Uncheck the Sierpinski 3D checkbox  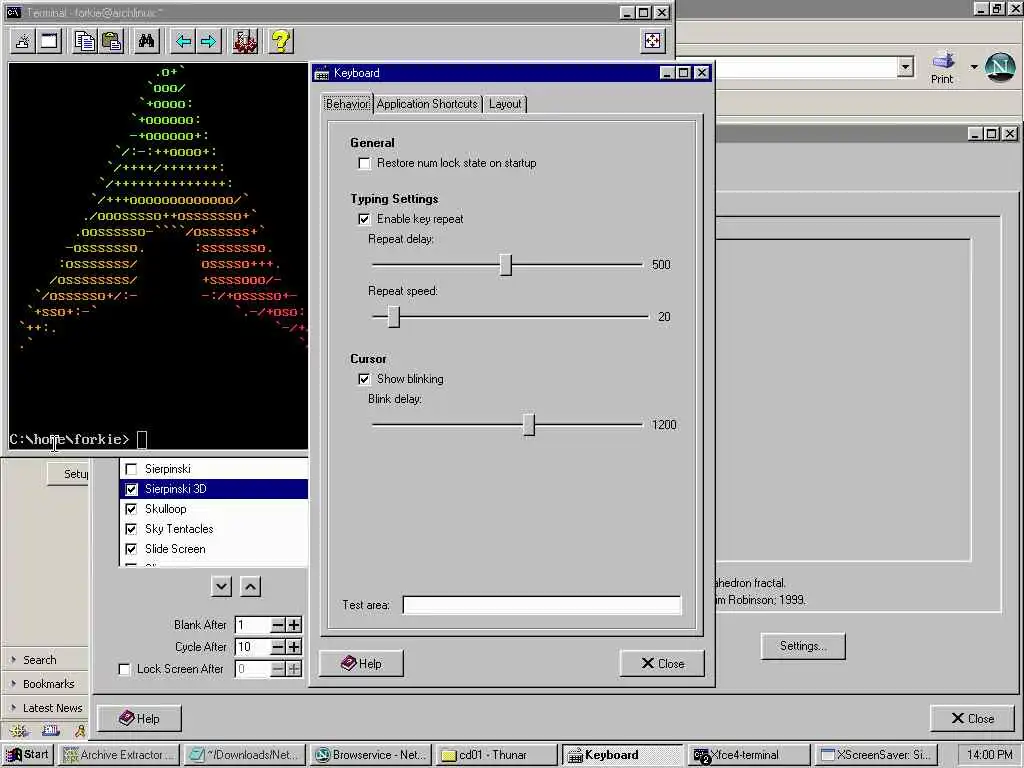tap(131, 489)
